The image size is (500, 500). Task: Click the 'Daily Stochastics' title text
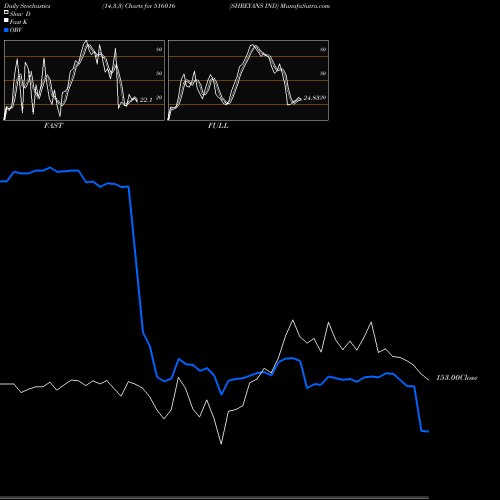[27, 6]
